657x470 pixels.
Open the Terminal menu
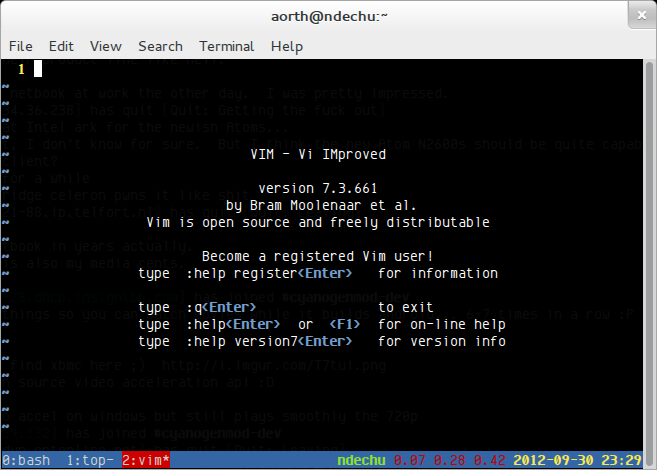[226, 46]
